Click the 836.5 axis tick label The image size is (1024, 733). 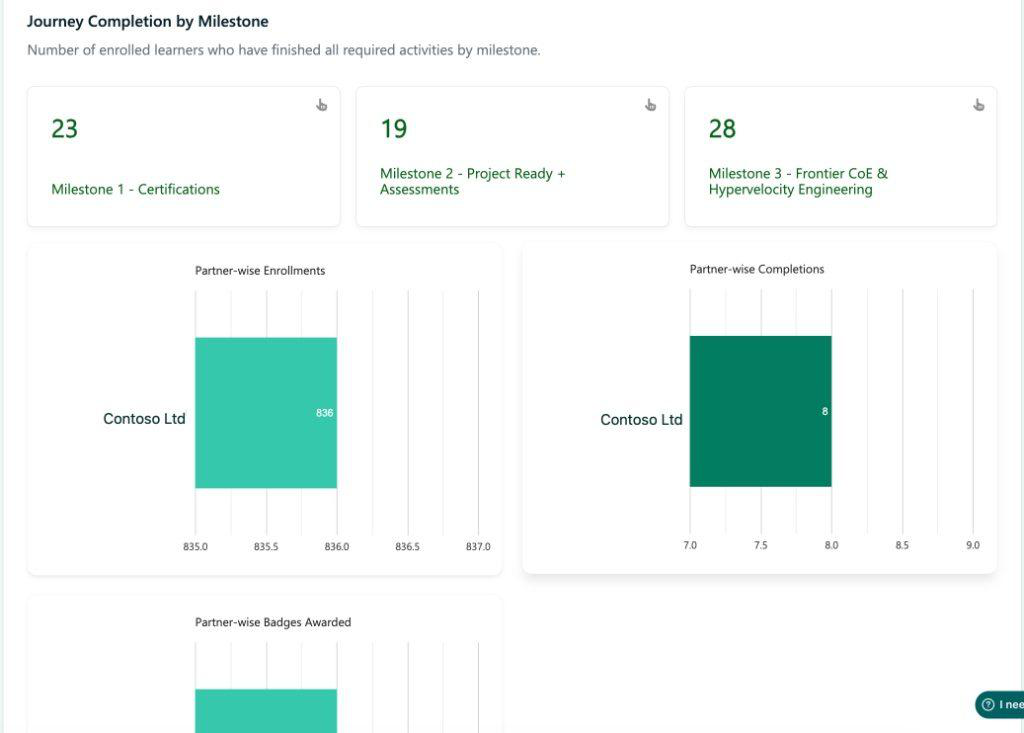pyautogui.click(x=408, y=547)
